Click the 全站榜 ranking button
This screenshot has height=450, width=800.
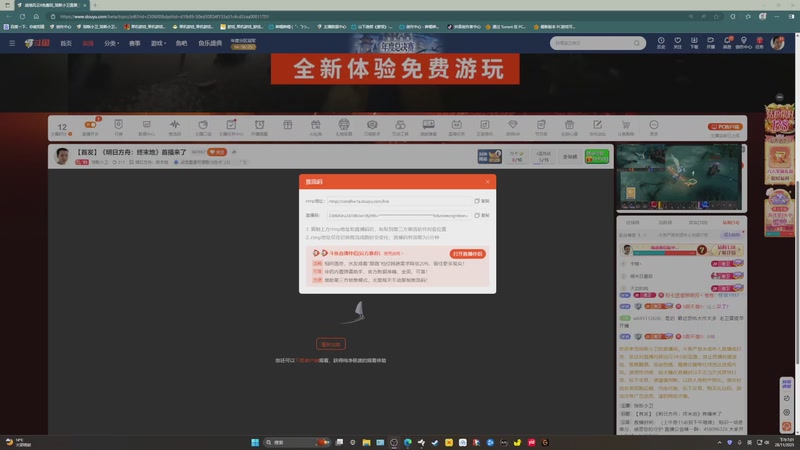pyautogui.click(x=570, y=157)
